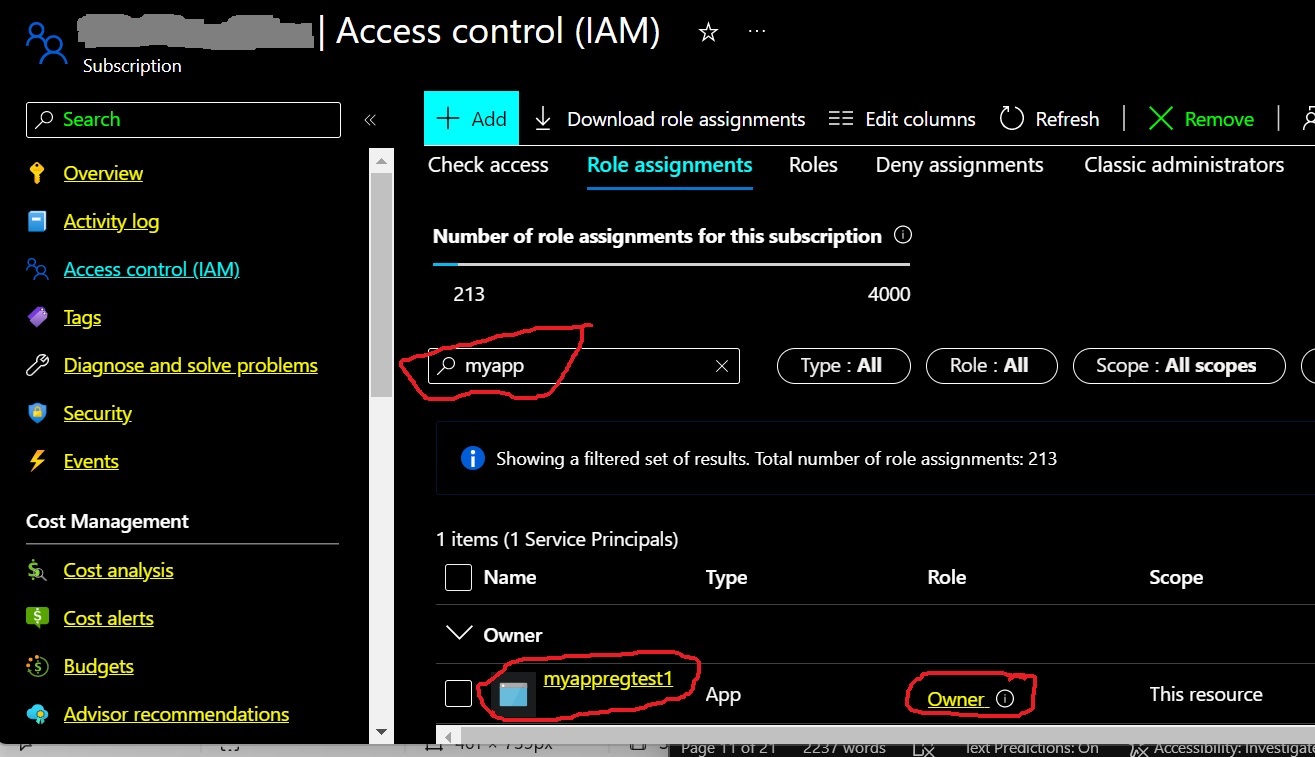Click the Advisor recommendations cloud icon

(37, 714)
